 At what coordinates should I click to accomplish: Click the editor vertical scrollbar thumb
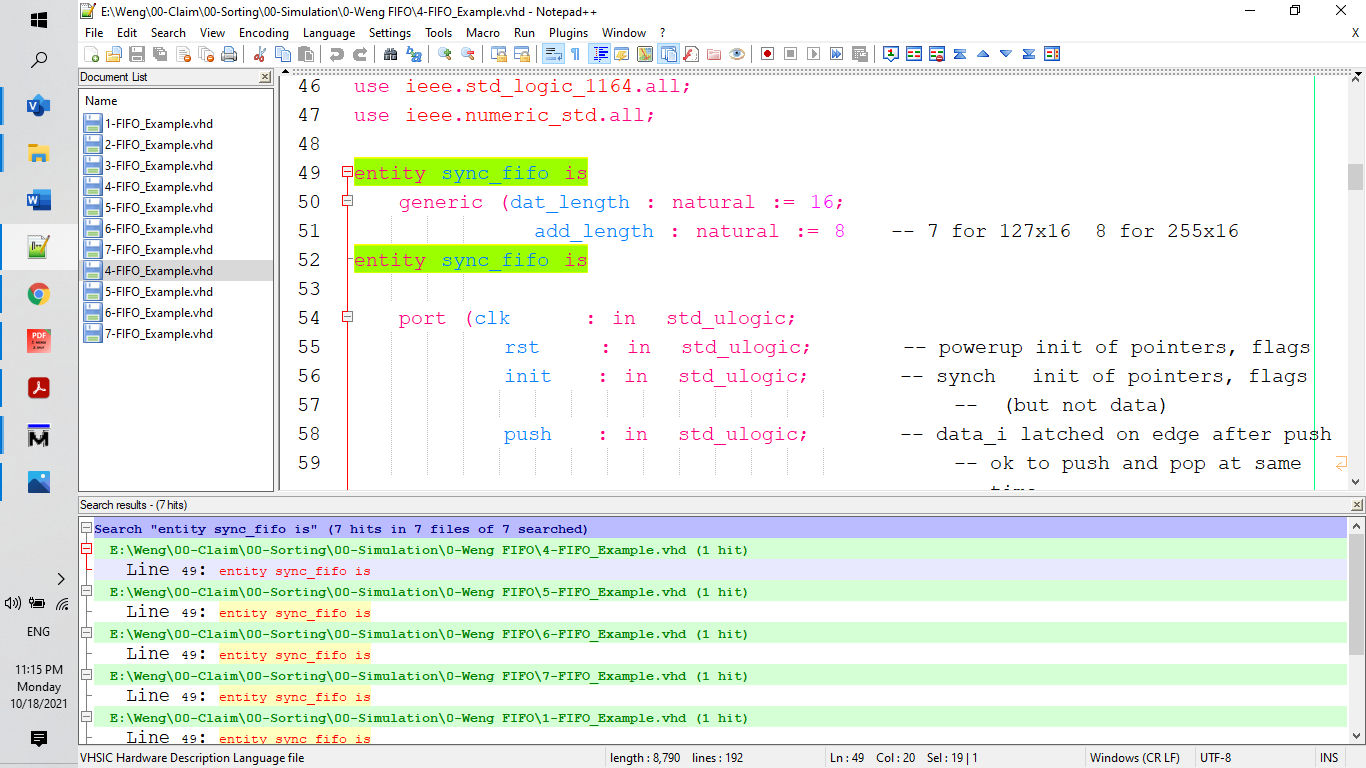[x=1356, y=177]
